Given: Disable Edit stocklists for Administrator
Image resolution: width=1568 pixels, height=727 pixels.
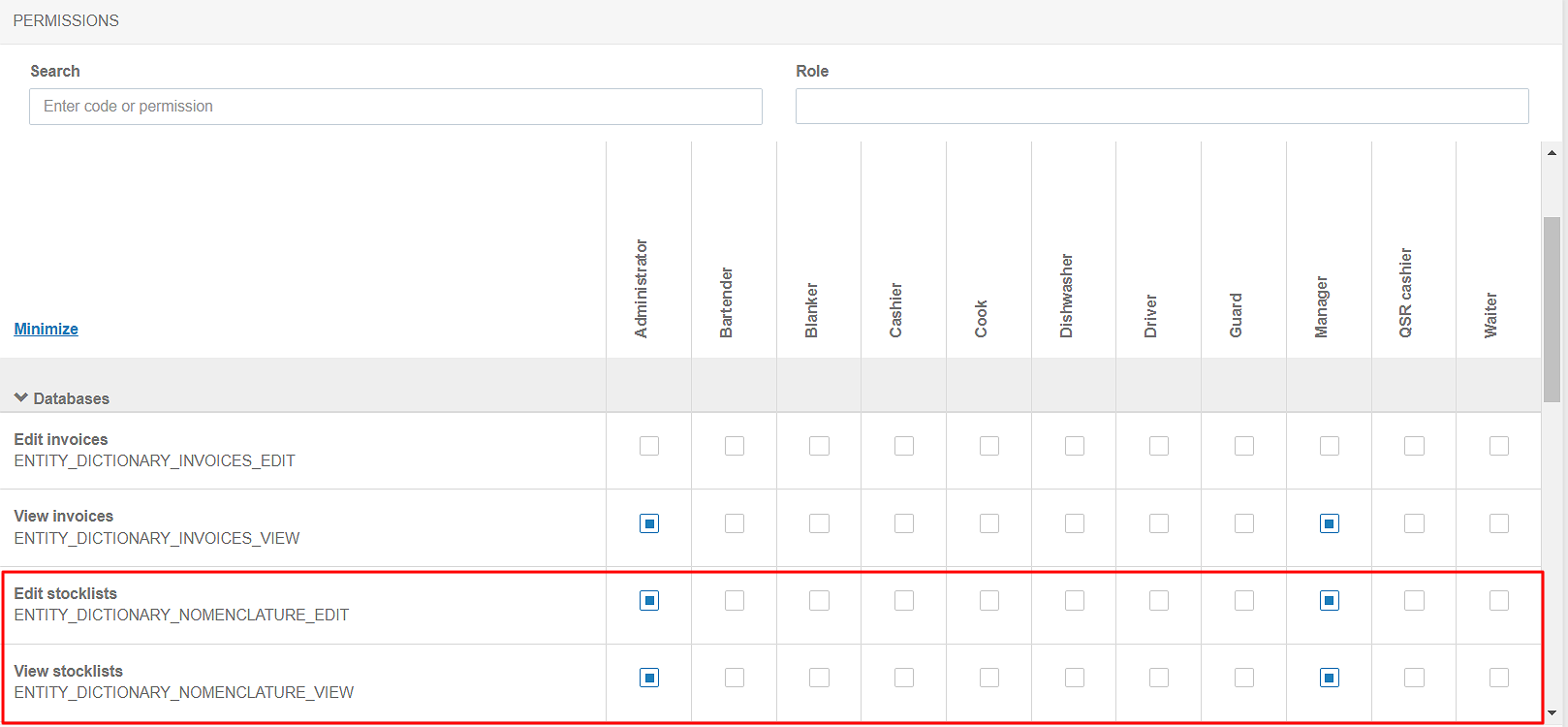Looking at the screenshot, I should click(649, 601).
